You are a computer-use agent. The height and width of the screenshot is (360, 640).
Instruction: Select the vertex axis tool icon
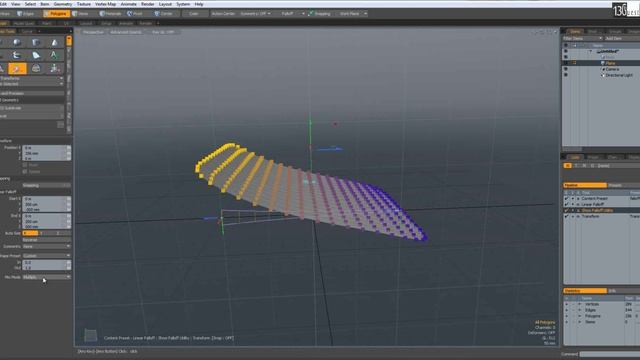(54, 68)
